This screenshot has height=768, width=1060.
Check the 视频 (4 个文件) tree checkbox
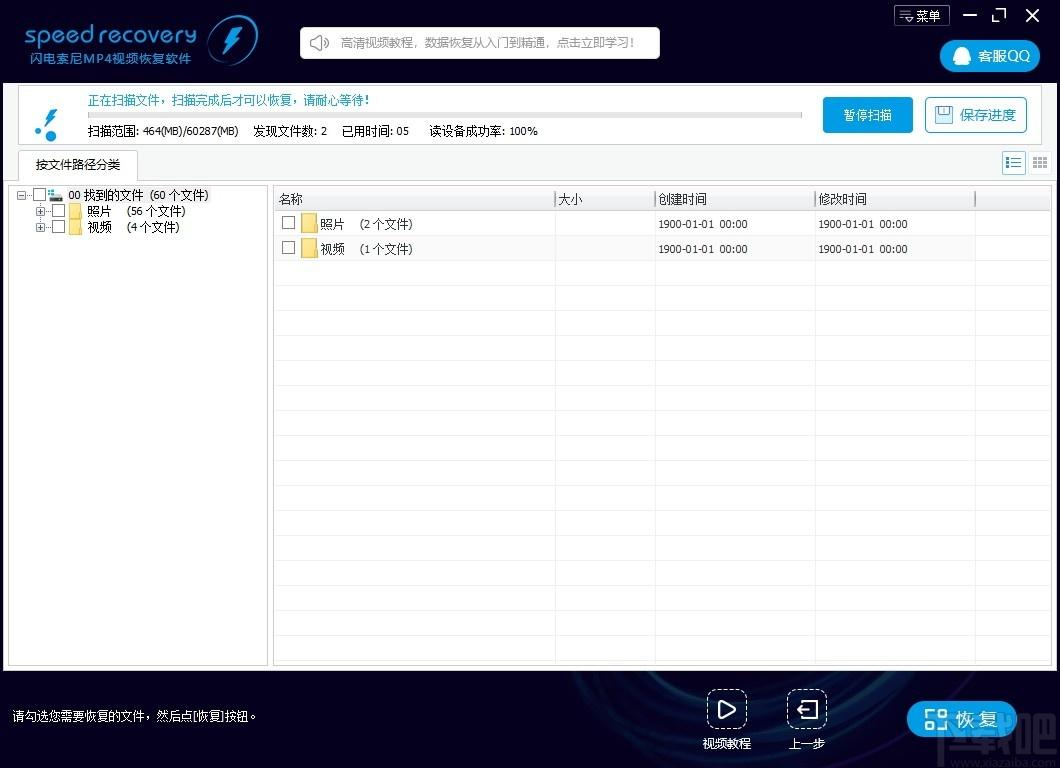point(59,227)
